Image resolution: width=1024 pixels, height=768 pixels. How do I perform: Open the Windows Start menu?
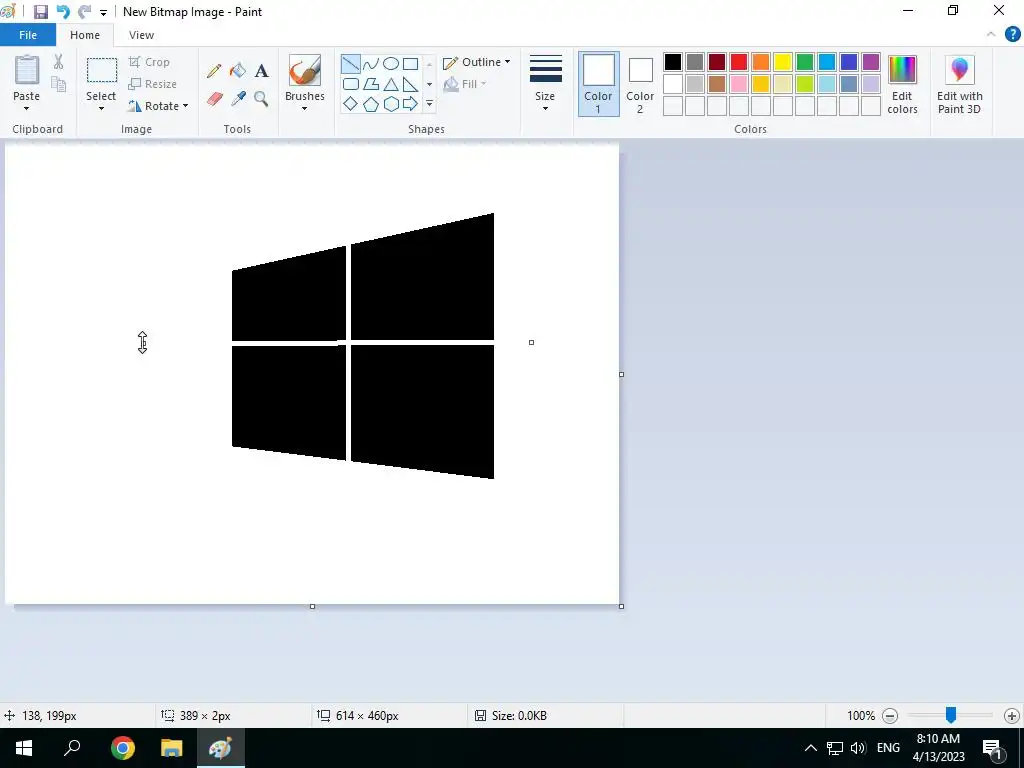24,748
